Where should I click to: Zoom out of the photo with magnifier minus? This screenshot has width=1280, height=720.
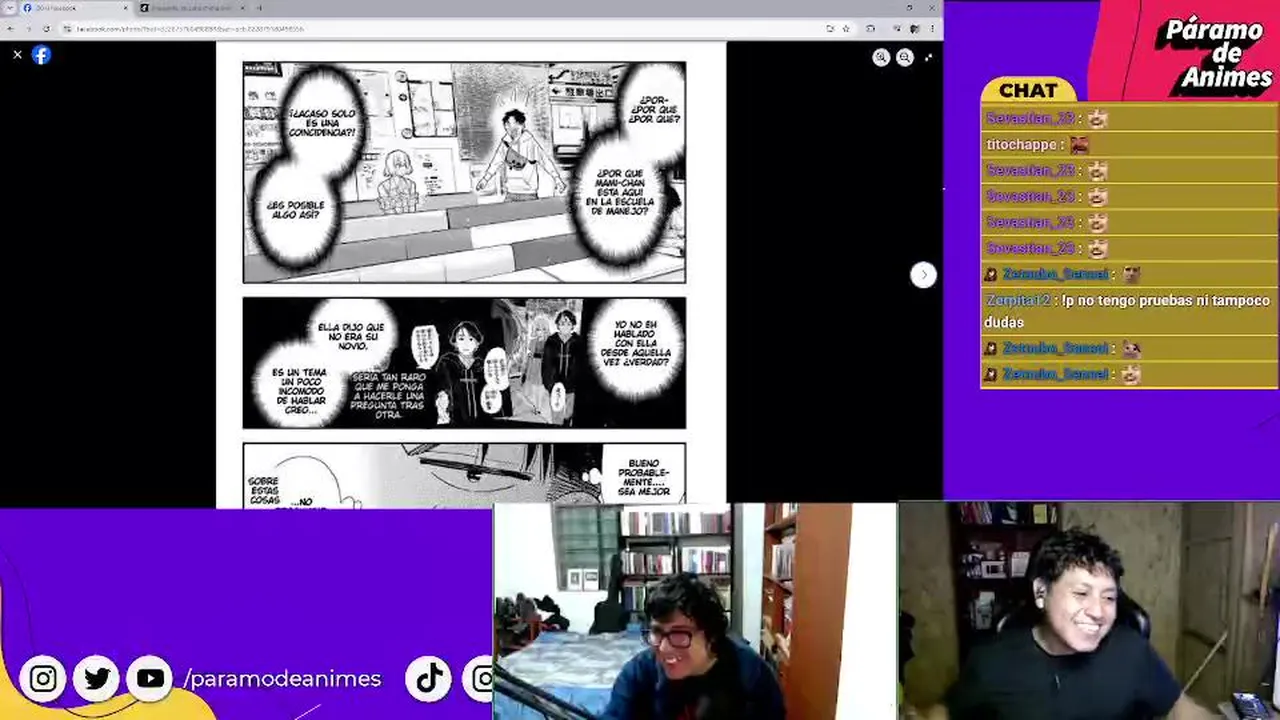[905, 58]
